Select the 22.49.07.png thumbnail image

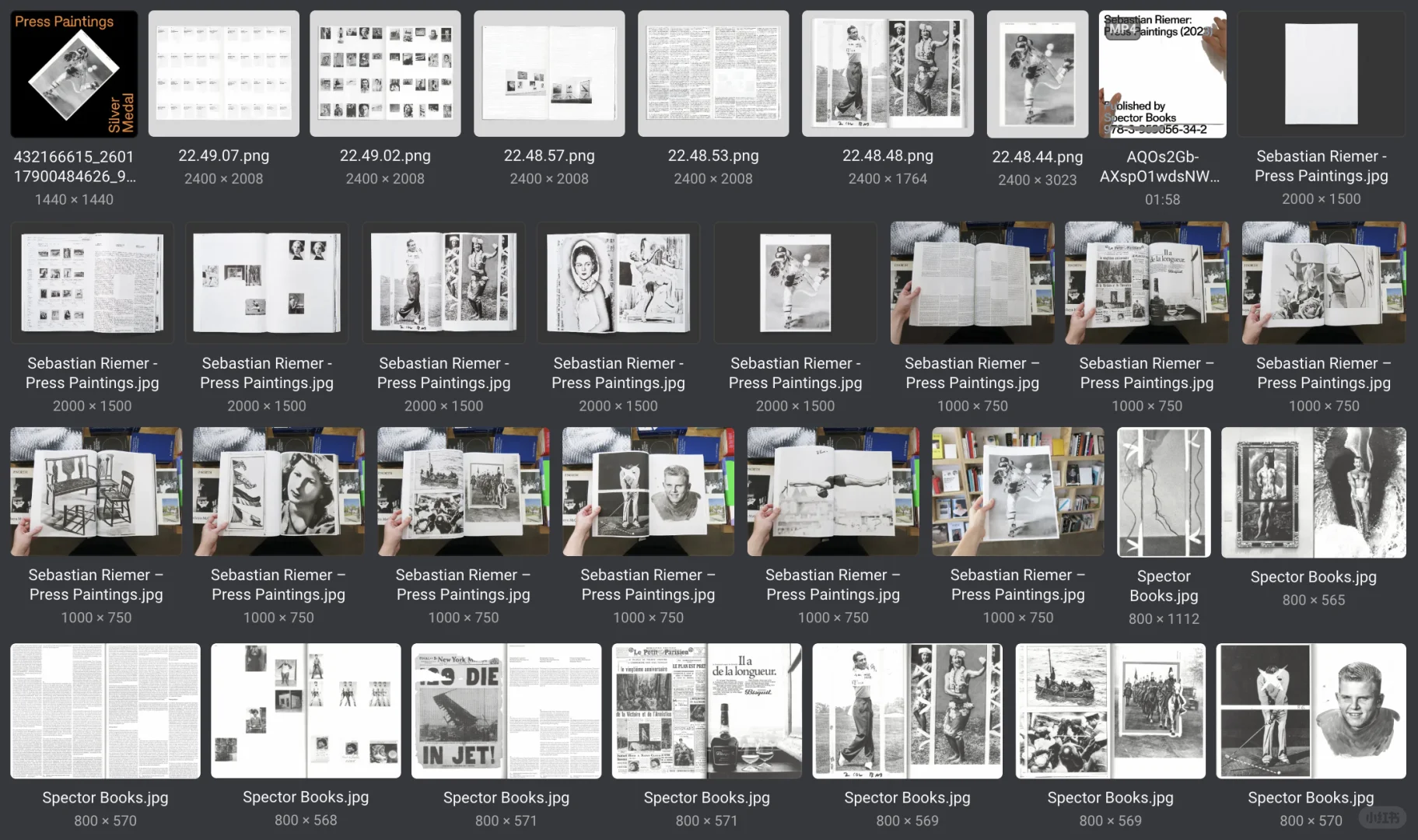click(x=224, y=73)
